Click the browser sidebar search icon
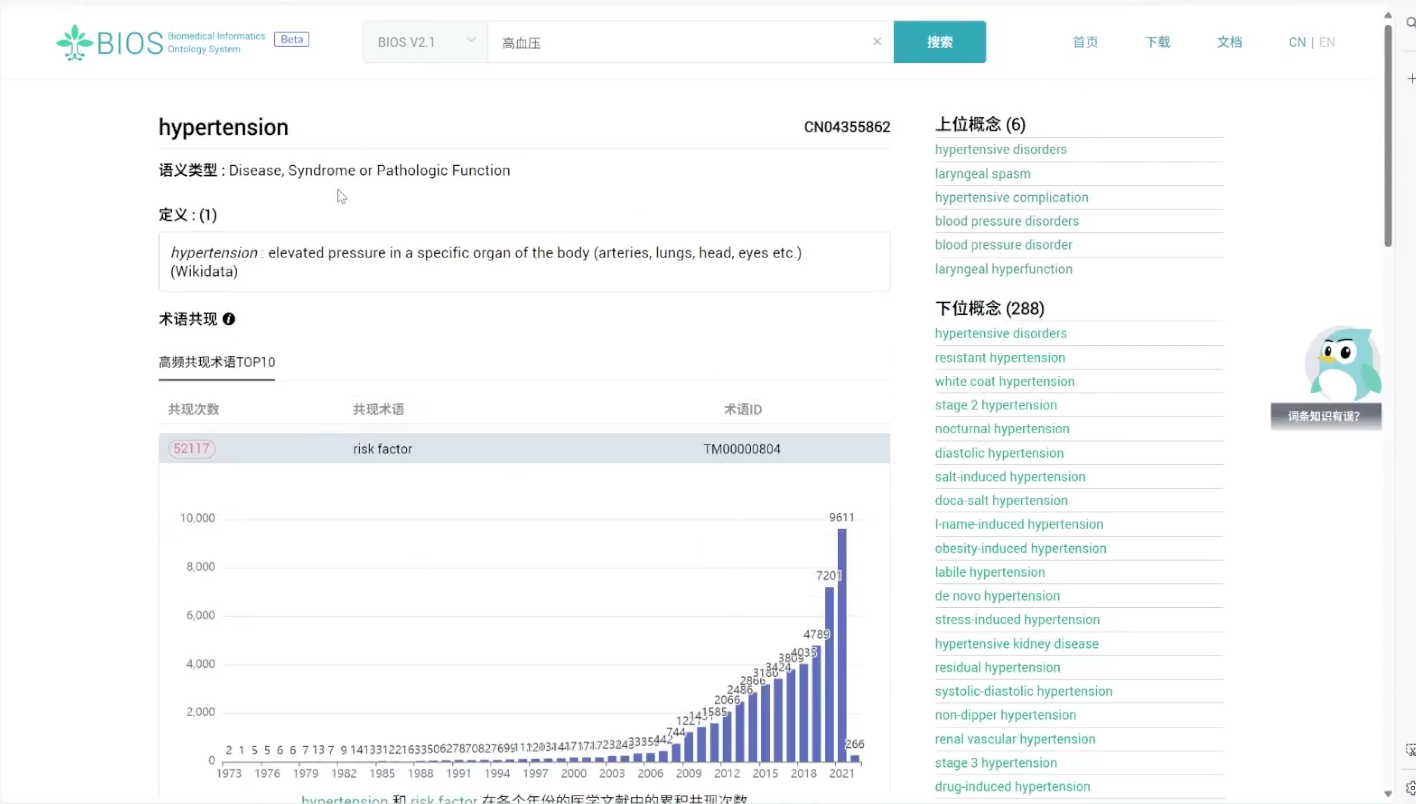Viewport: 1416px width, 804px height. click(1410, 15)
